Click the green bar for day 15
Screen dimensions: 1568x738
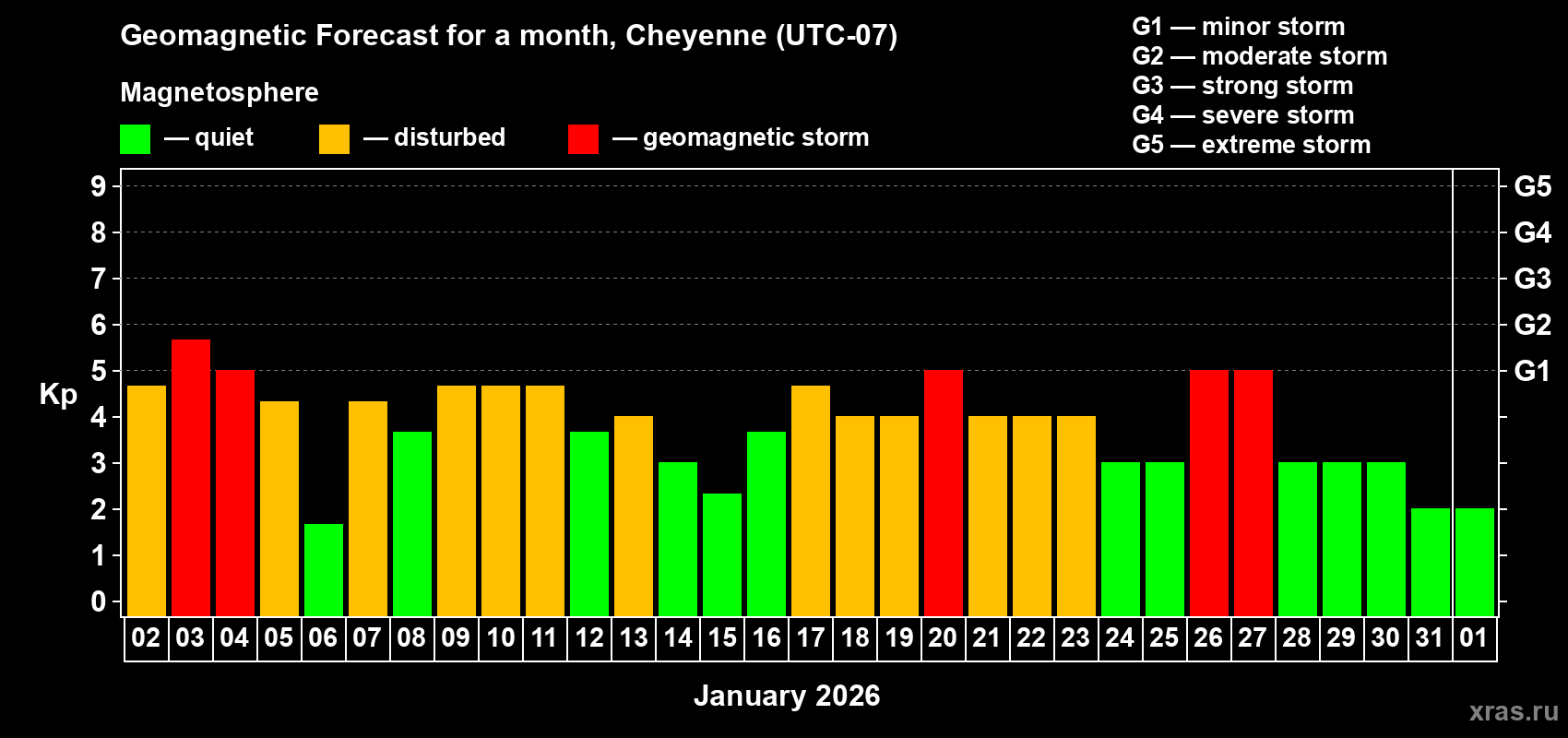click(722, 554)
